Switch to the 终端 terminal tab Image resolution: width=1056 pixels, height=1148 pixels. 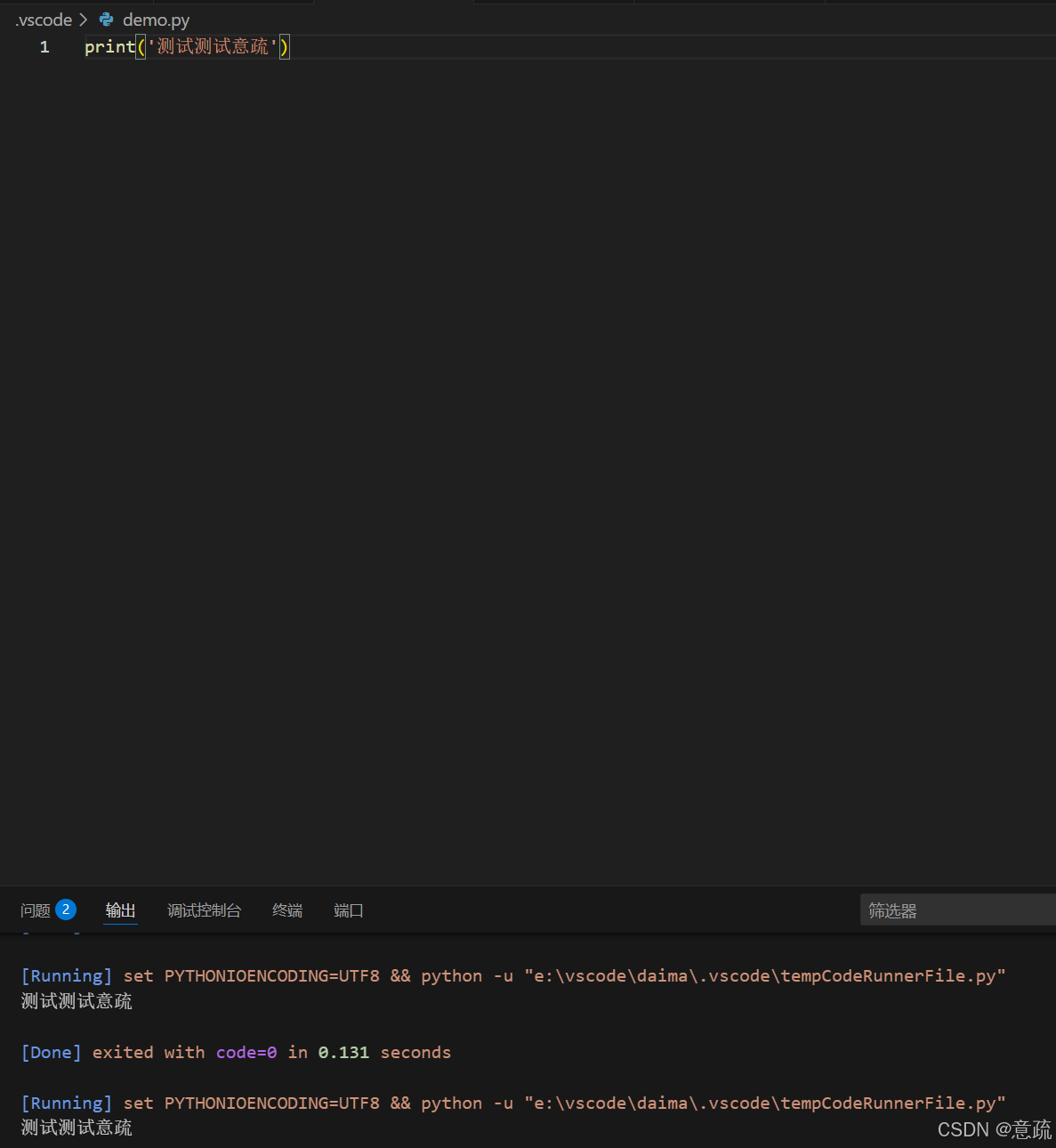(287, 910)
